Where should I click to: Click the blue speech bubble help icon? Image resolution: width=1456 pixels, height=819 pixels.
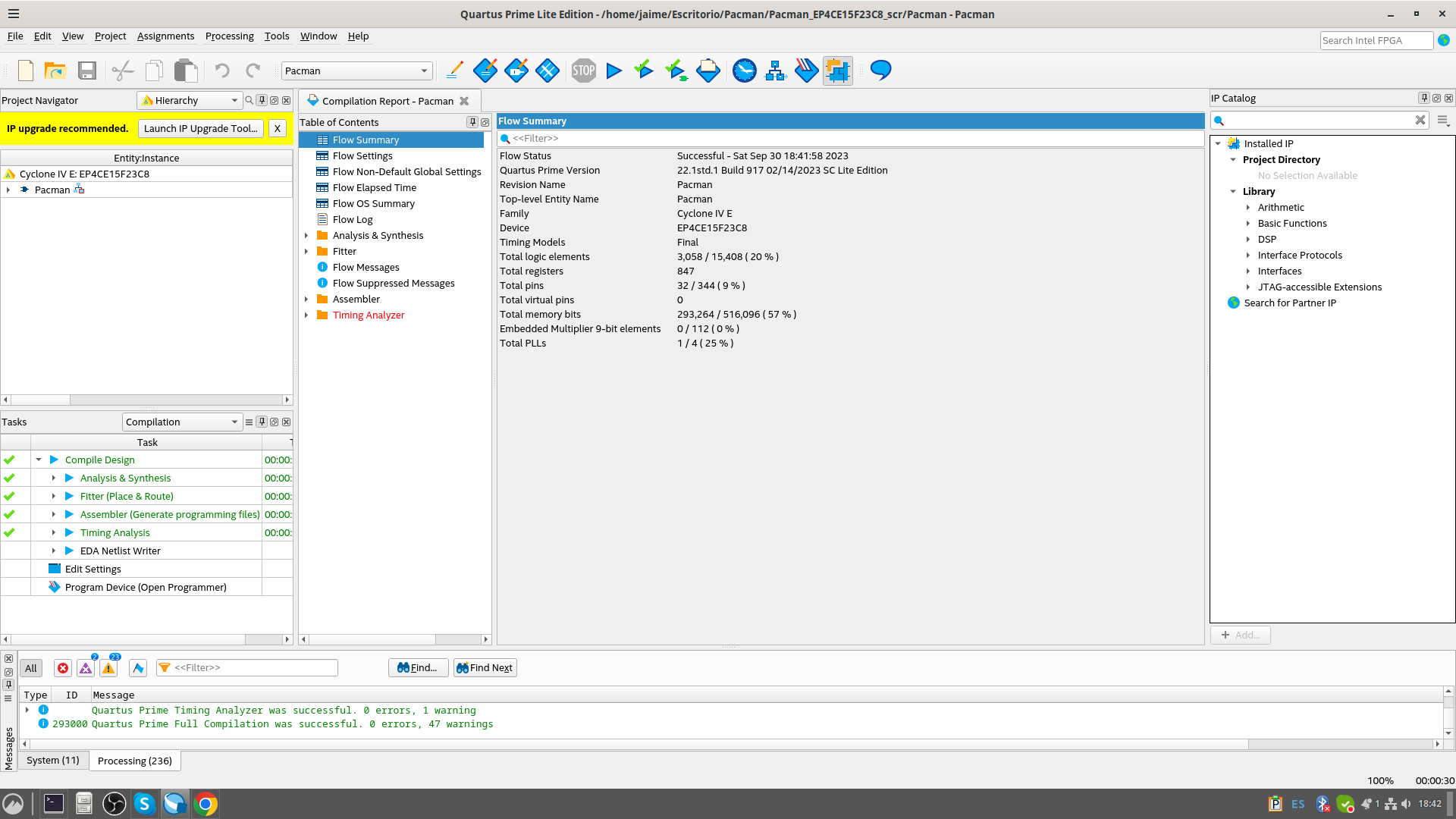pos(881,71)
